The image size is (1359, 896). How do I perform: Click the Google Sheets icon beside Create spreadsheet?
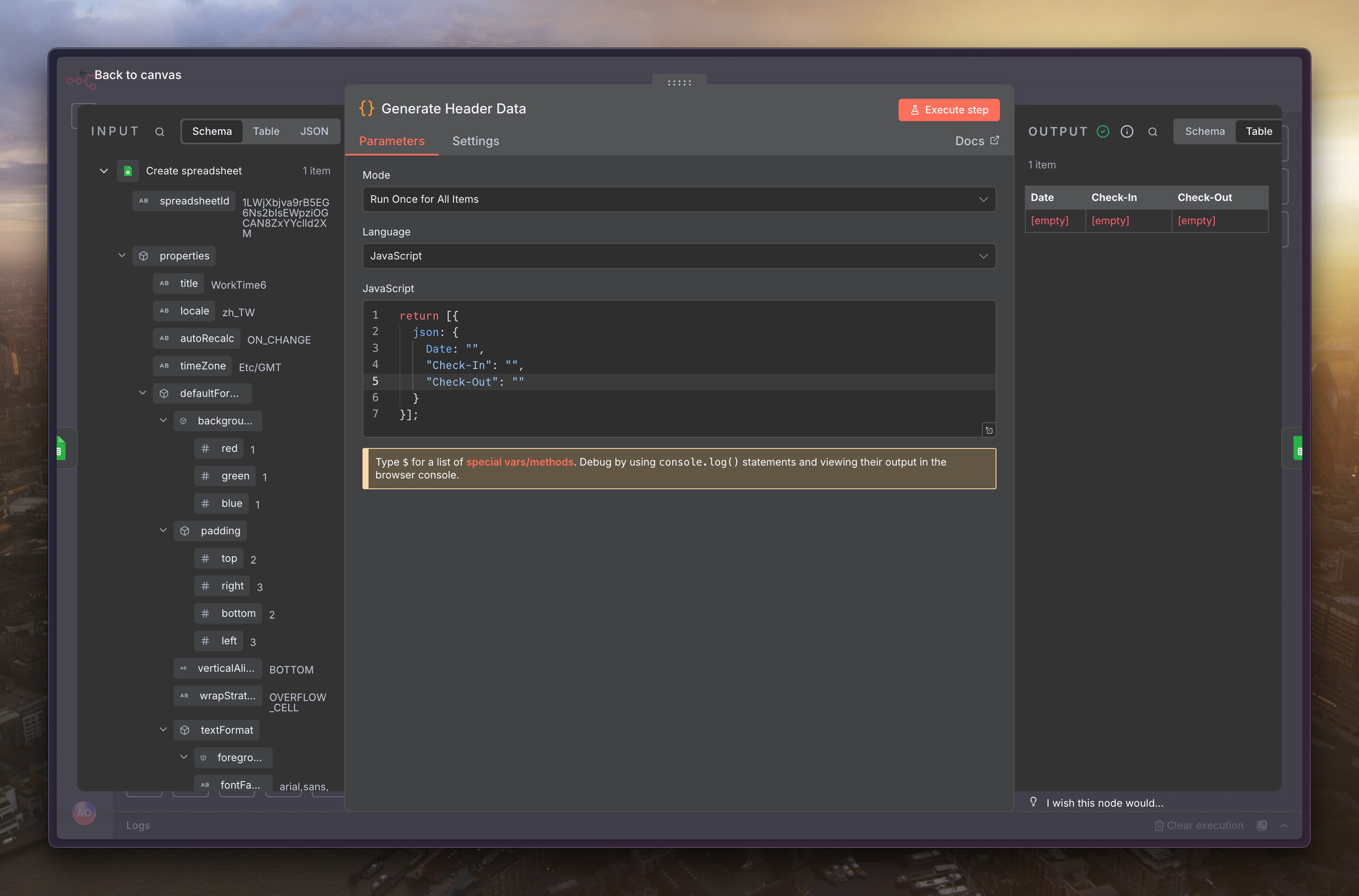click(128, 171)
